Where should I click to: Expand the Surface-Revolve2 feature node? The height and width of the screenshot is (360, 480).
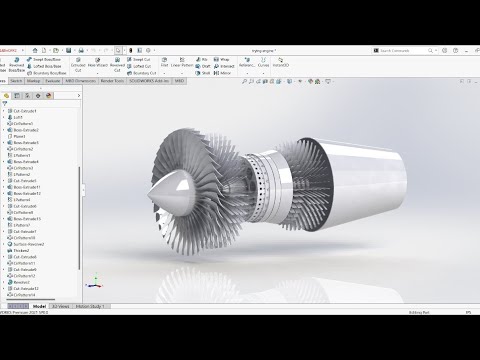coord(4,244)
